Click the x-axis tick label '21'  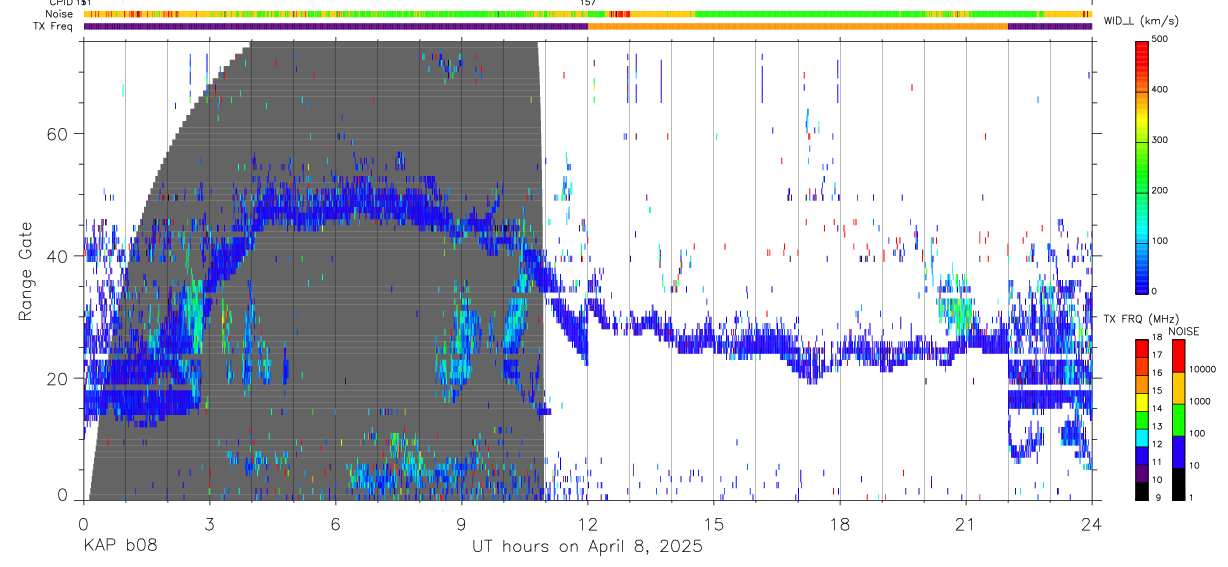tap(965, 523)
